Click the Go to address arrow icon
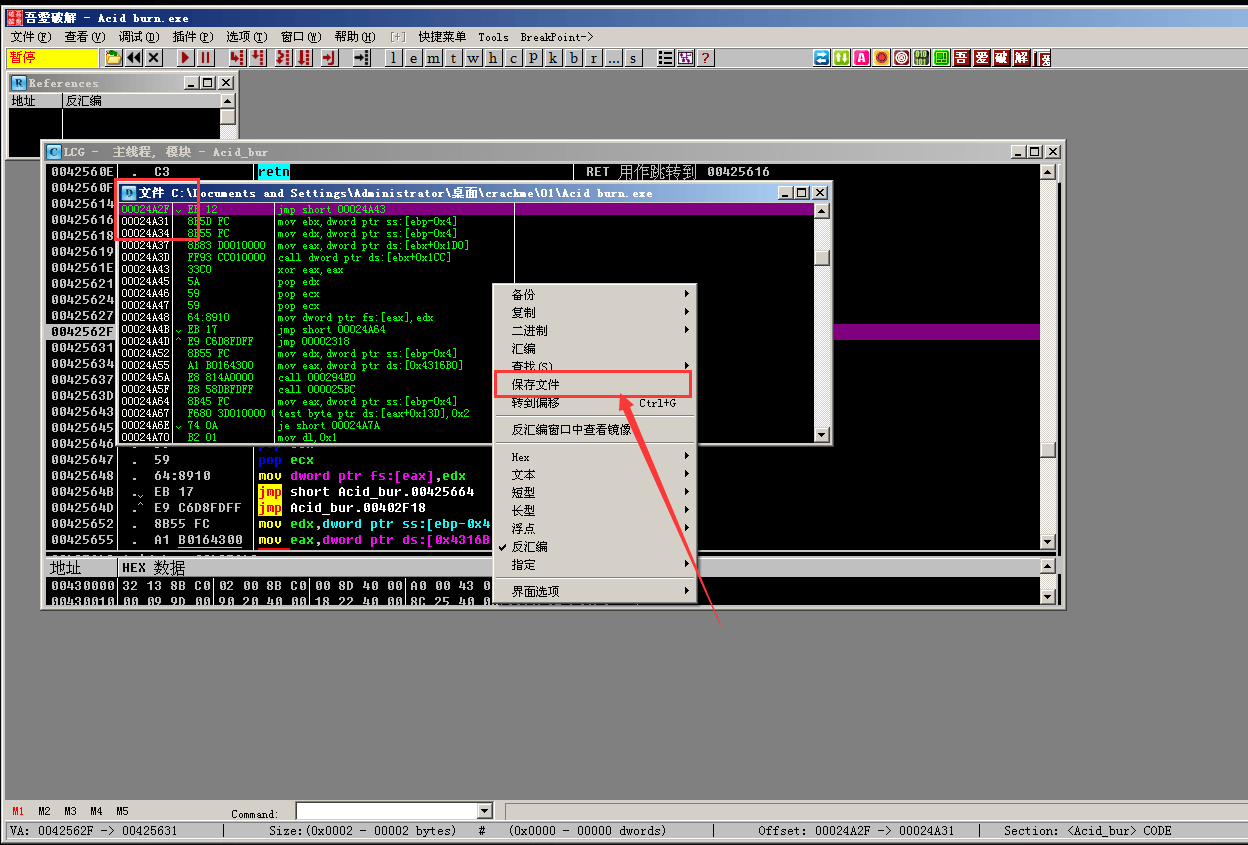The width and height of the screenshot is (1248, 845). pyautogui.click(x=361, y=58)
